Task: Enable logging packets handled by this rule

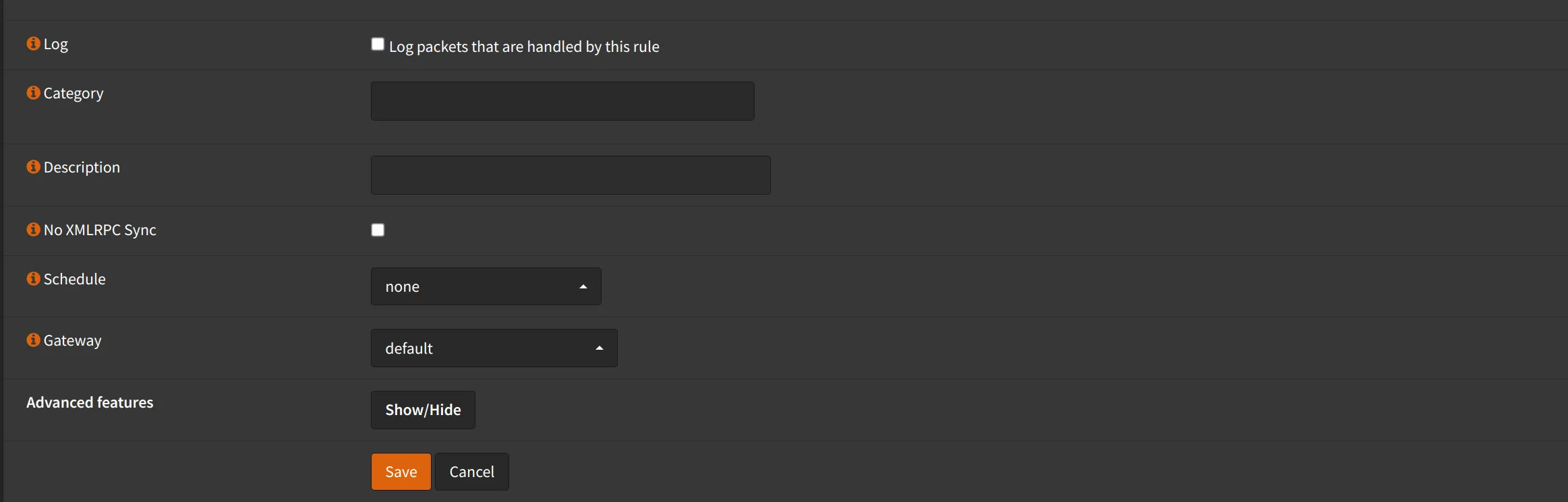Action: [x=378, y=44]
